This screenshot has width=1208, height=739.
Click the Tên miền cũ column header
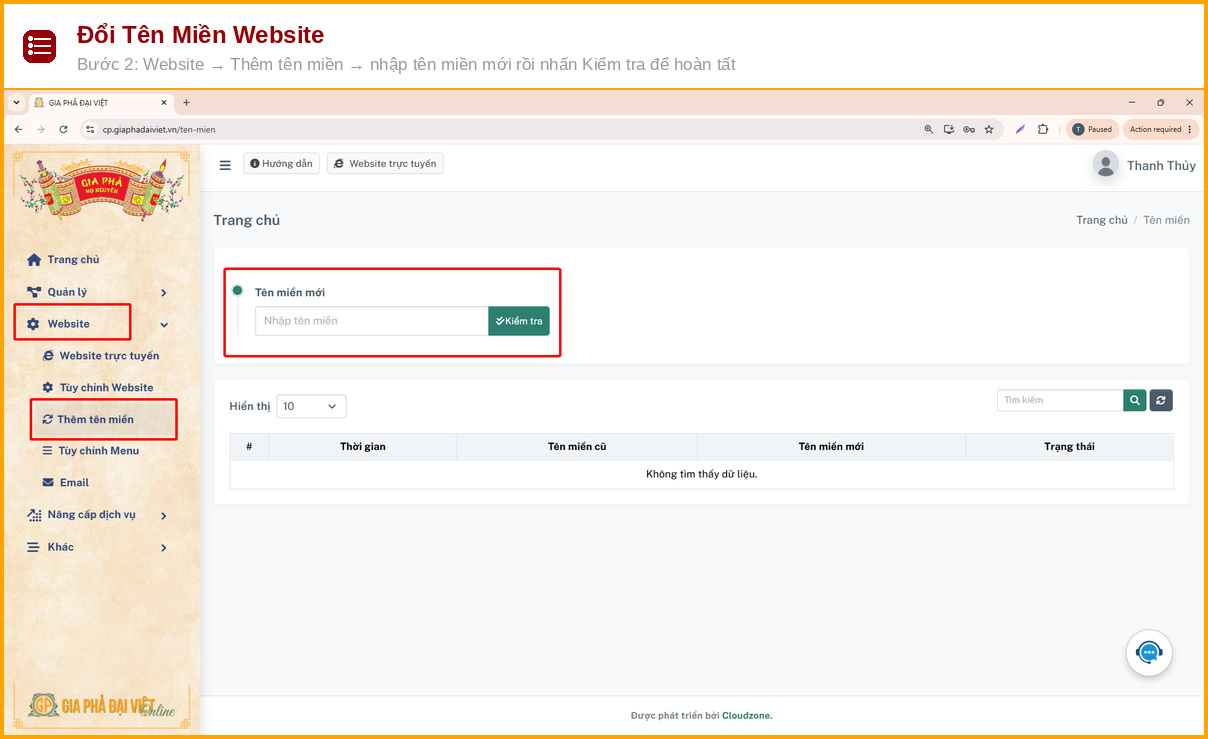[577, 447]
